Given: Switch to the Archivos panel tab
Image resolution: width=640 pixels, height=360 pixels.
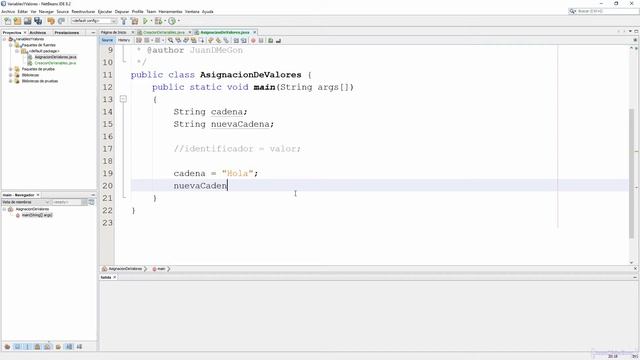Looking at the screenshot, I should coord(38,32).
